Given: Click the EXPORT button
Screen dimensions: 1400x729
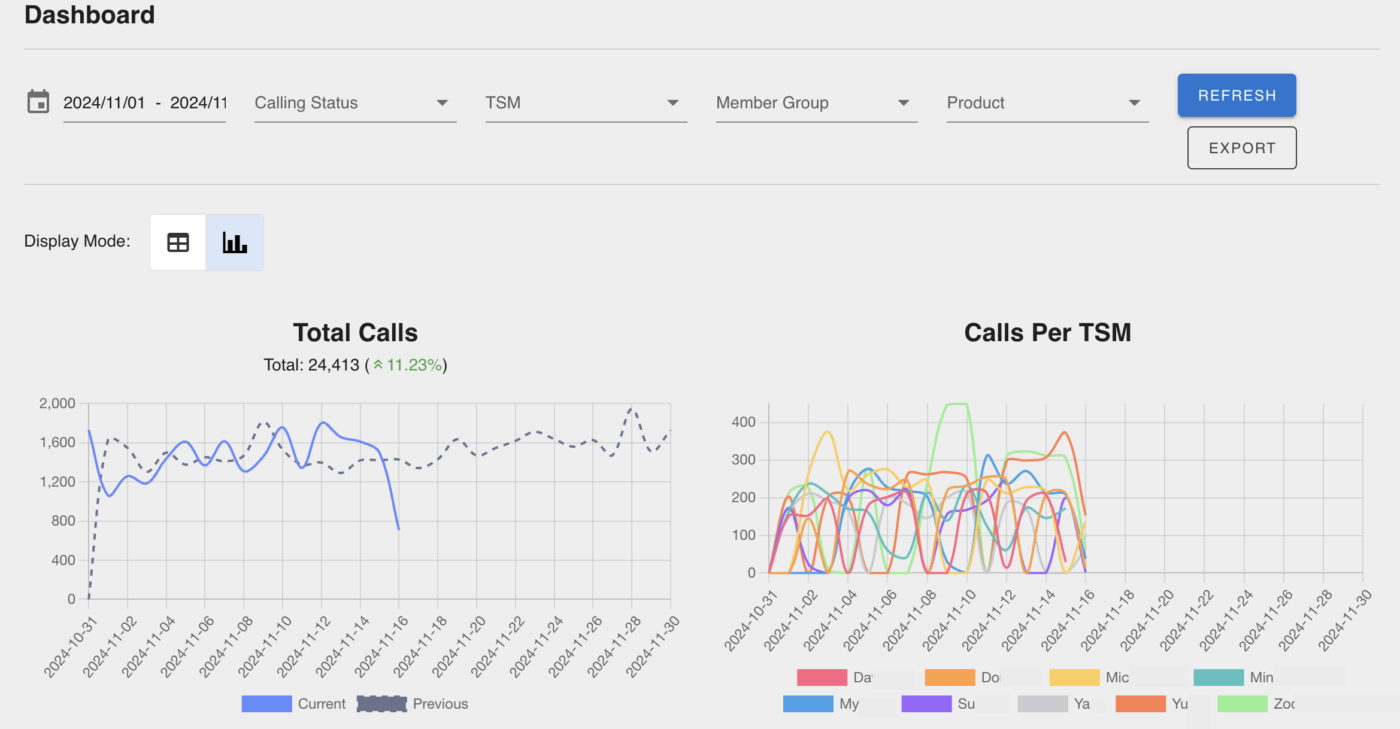Looking at the screenshot, I should pos(1242,148).
